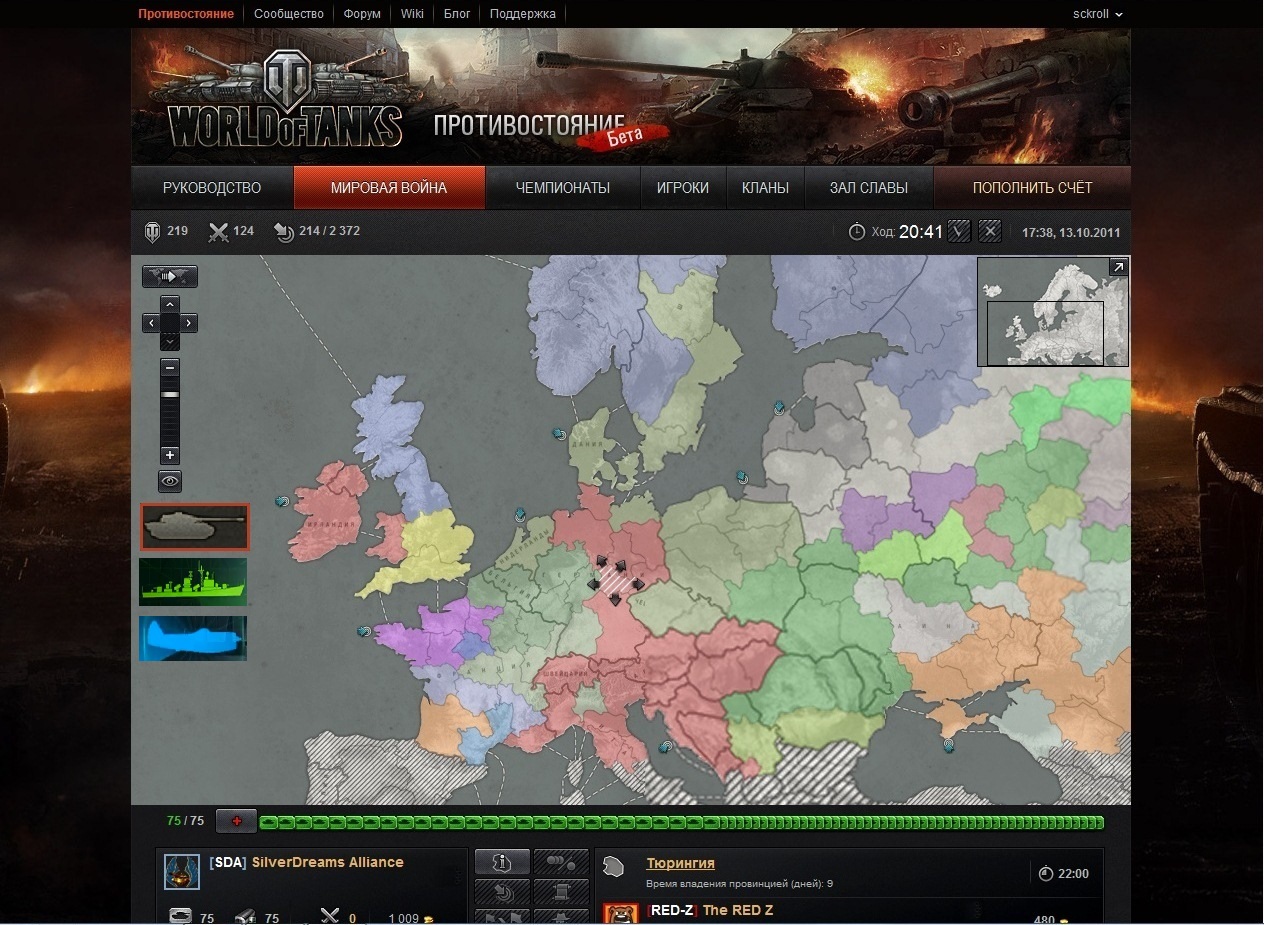Open the Форум top link
This screenshot has height=925, width=1264.
coord(362,14)
